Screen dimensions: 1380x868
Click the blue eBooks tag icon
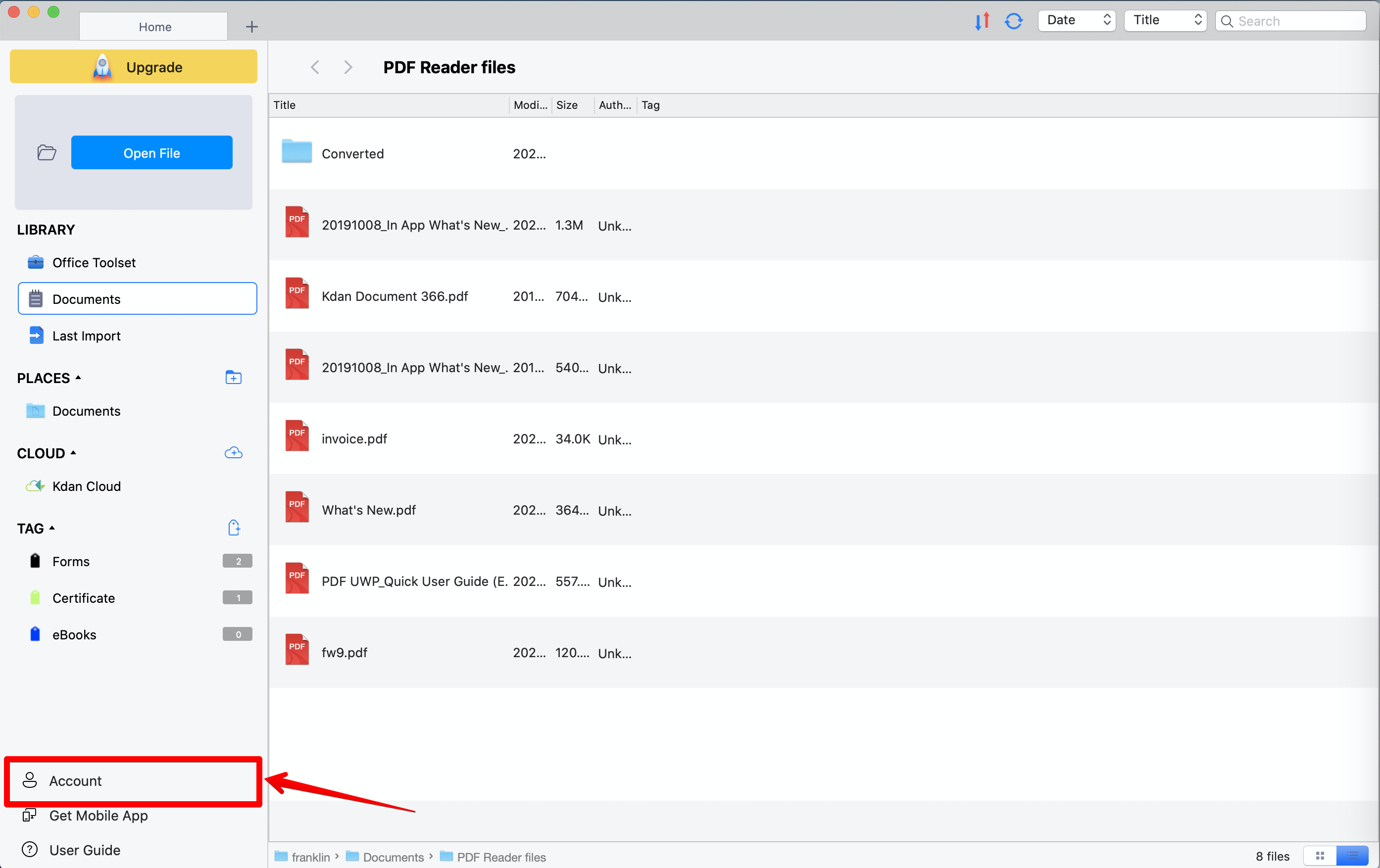point(35,634)
